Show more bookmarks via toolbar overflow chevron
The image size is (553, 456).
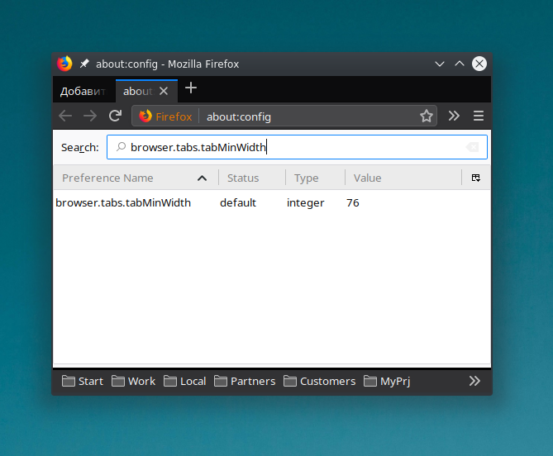tap(474, 381)
